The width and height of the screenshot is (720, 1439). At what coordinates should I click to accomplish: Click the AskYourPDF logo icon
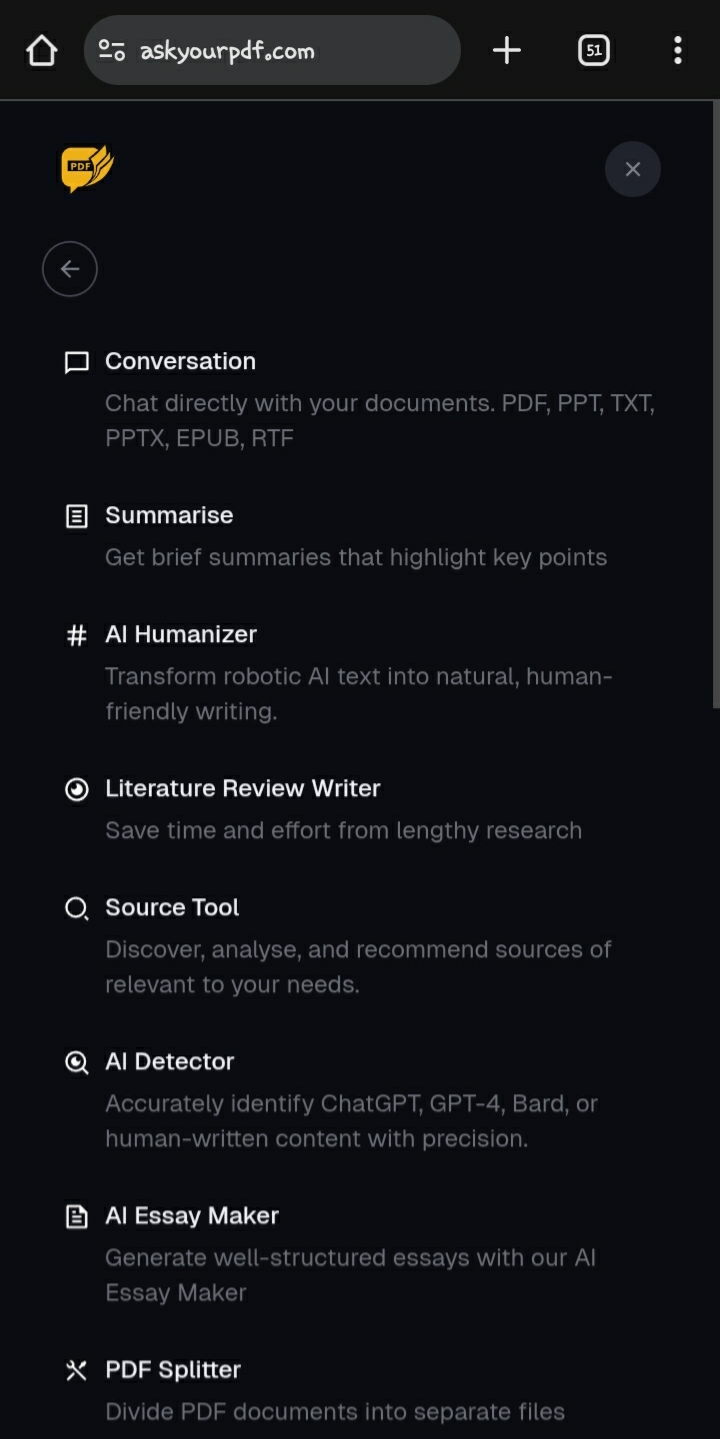point(87,169)
